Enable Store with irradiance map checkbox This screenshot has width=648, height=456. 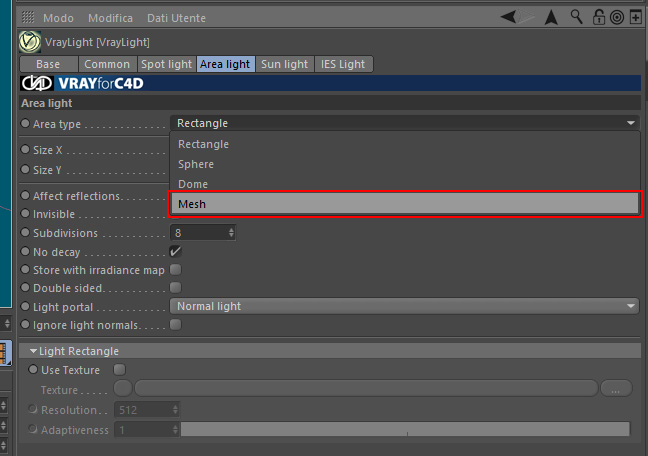[175, 270]
